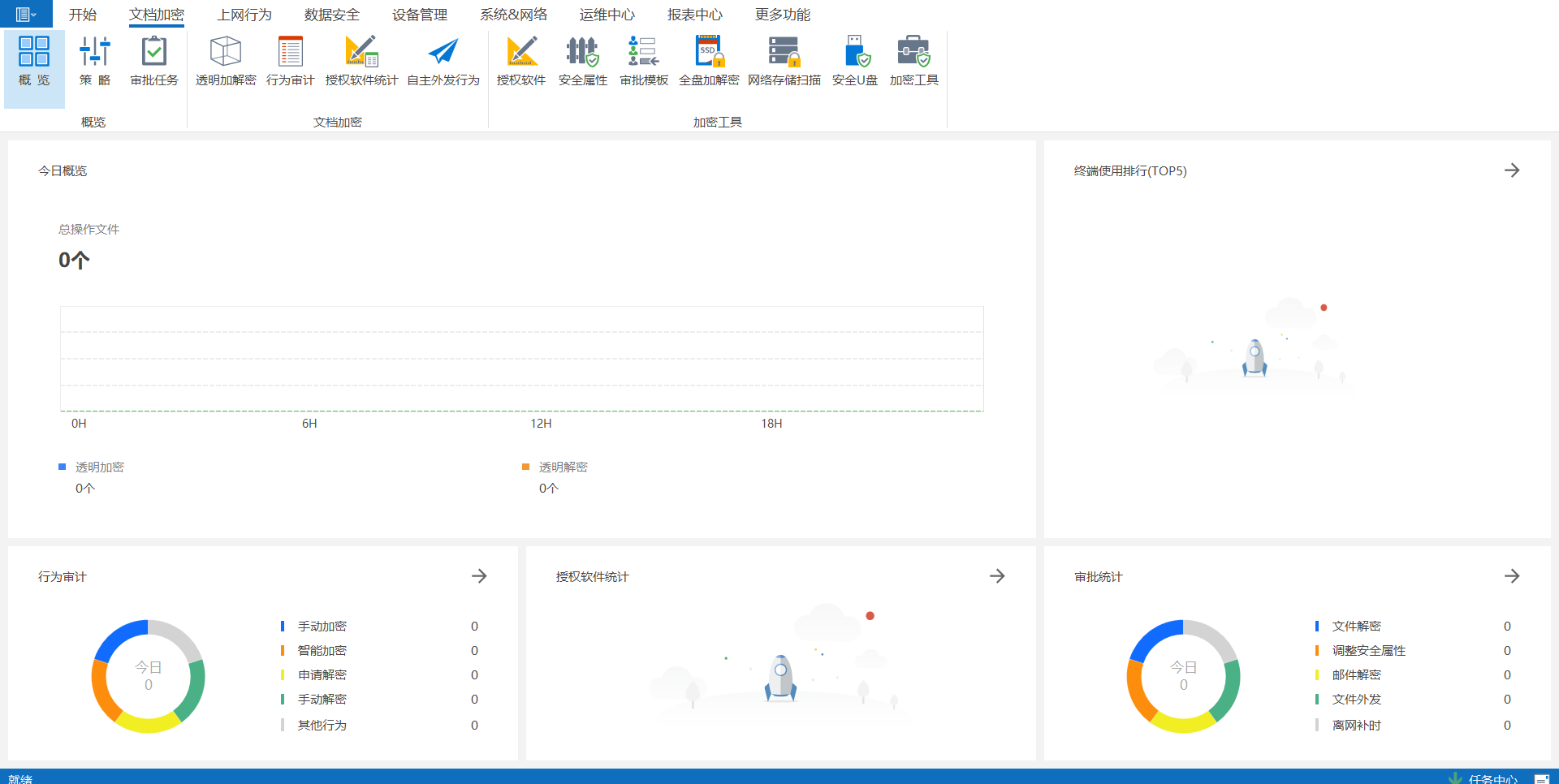The image size is (1559, 784).
Task: Toggle the 透明加密 blue legend marker
Action: 63,467
